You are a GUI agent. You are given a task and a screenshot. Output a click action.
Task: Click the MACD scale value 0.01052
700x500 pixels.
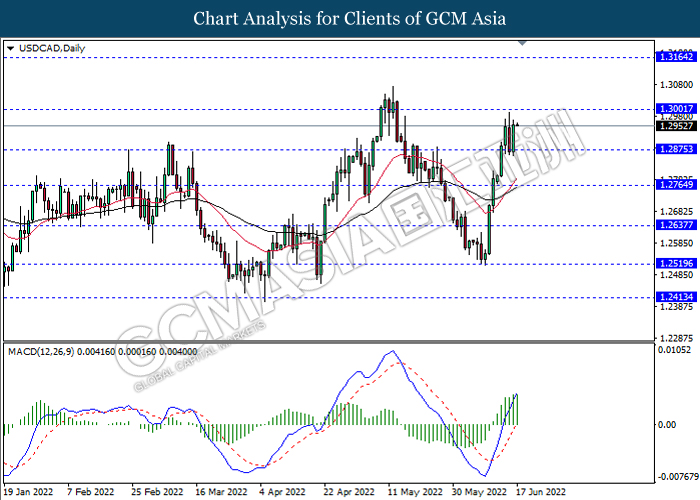(x=674, y=350)
